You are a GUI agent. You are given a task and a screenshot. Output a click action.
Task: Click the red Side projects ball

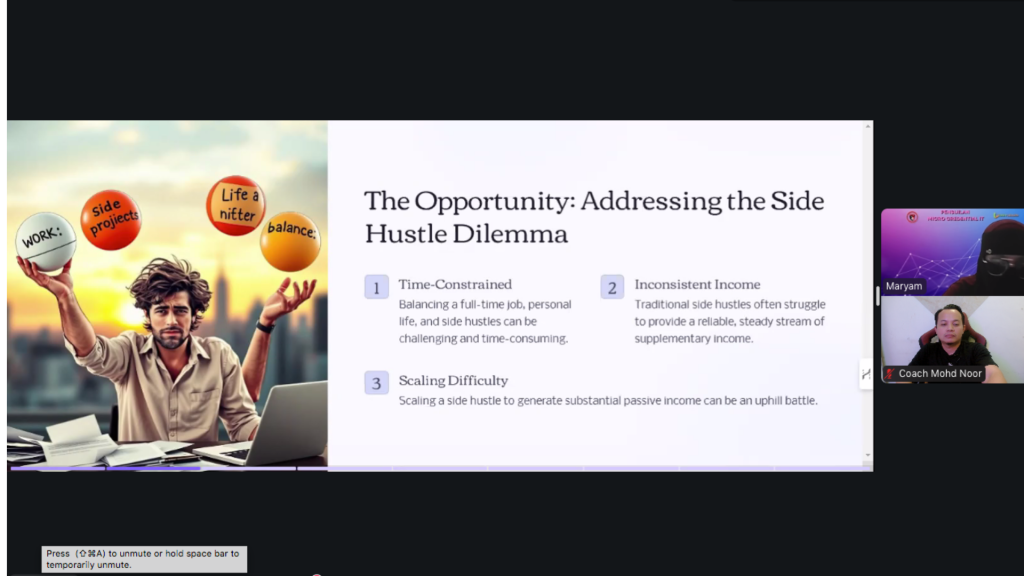pyautogui.click(x=110, y=219)
